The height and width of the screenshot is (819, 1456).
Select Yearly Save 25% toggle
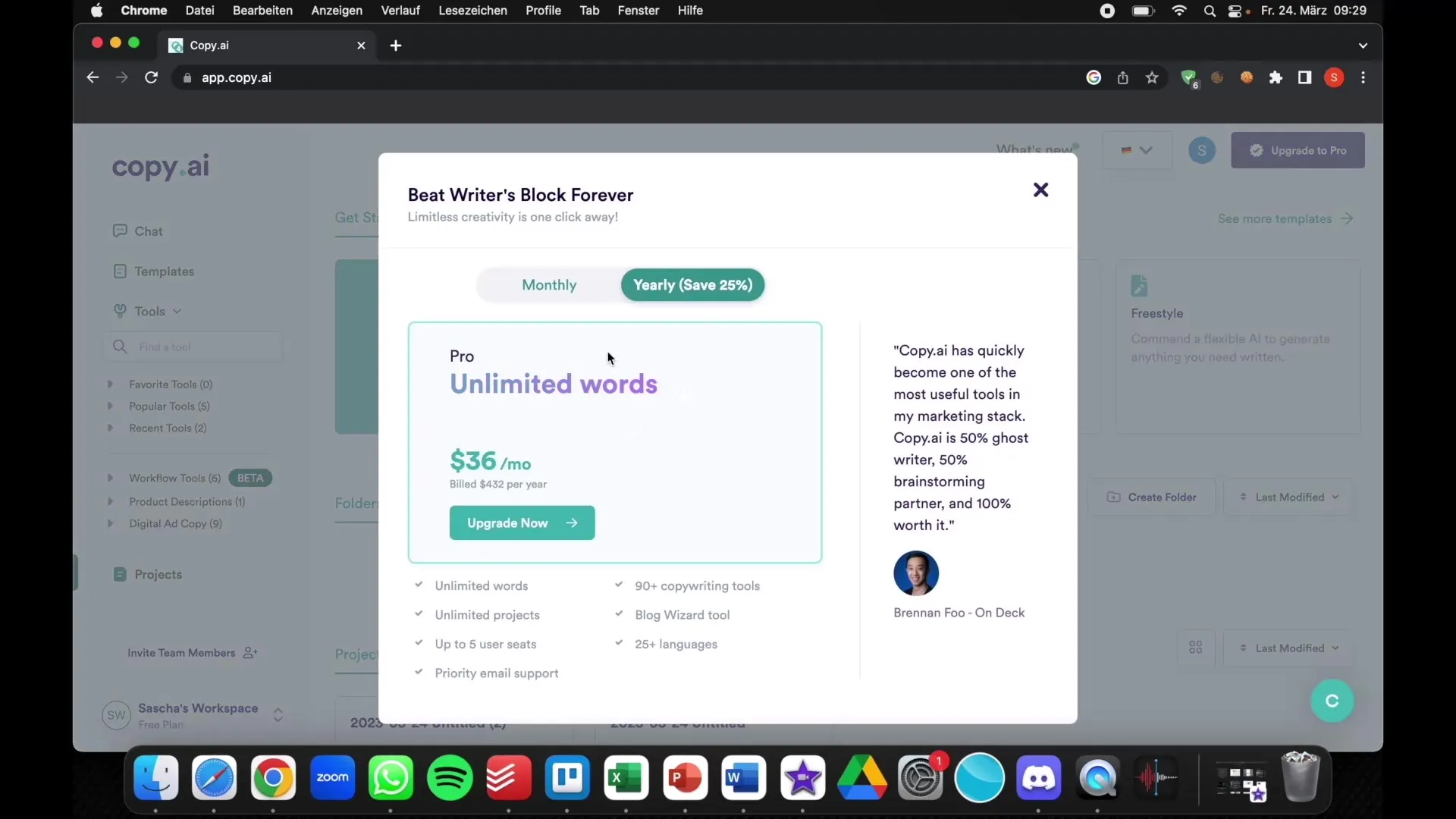click(693, 284)
